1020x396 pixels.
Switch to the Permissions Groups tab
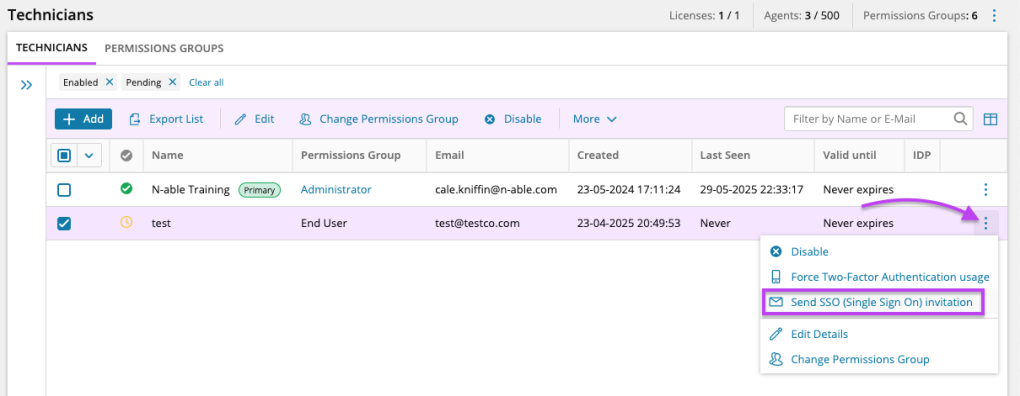click(x=164, y=48)
